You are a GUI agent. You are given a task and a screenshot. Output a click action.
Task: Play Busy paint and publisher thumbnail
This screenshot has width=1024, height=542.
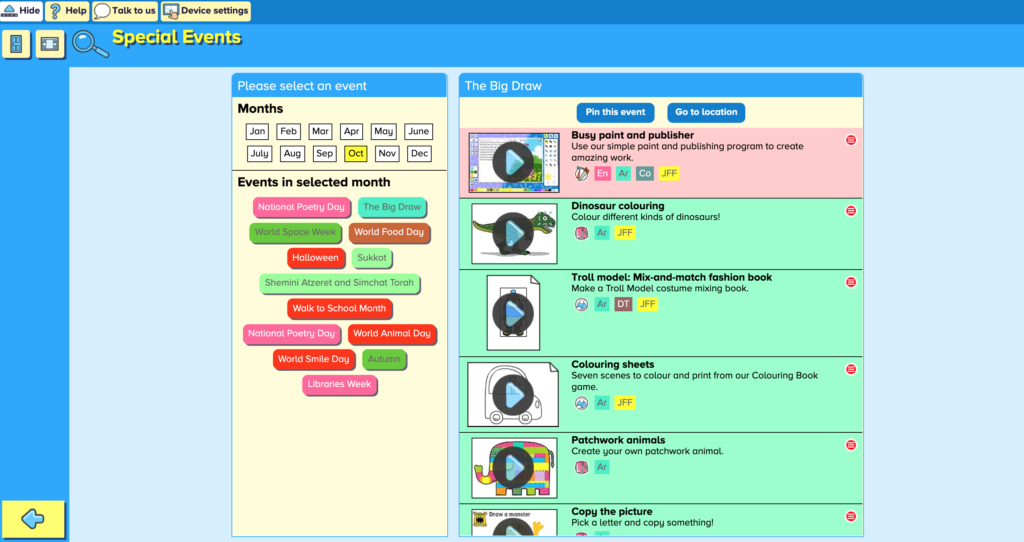513,163
